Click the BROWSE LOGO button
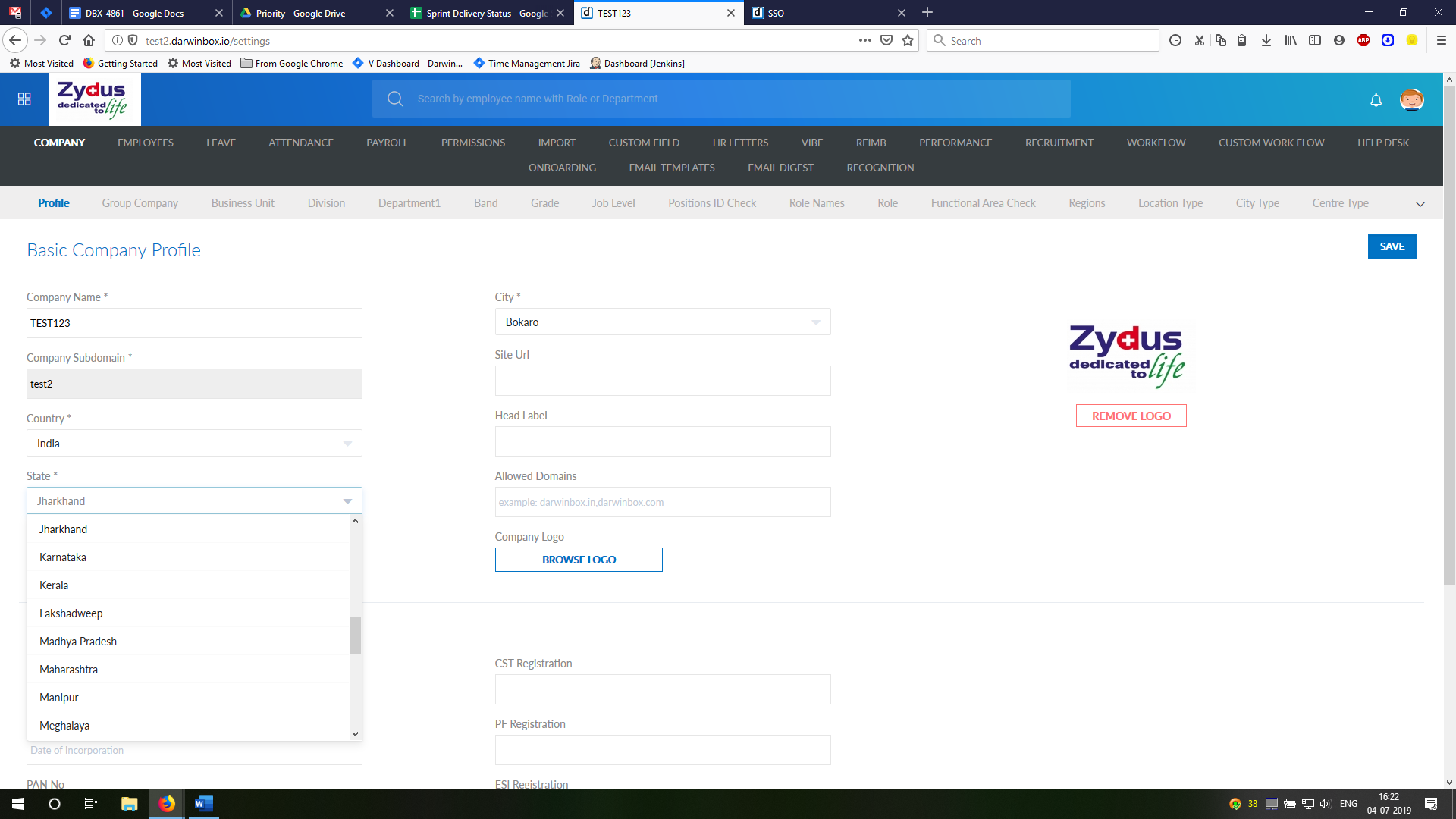 click(x=579, y=560)
